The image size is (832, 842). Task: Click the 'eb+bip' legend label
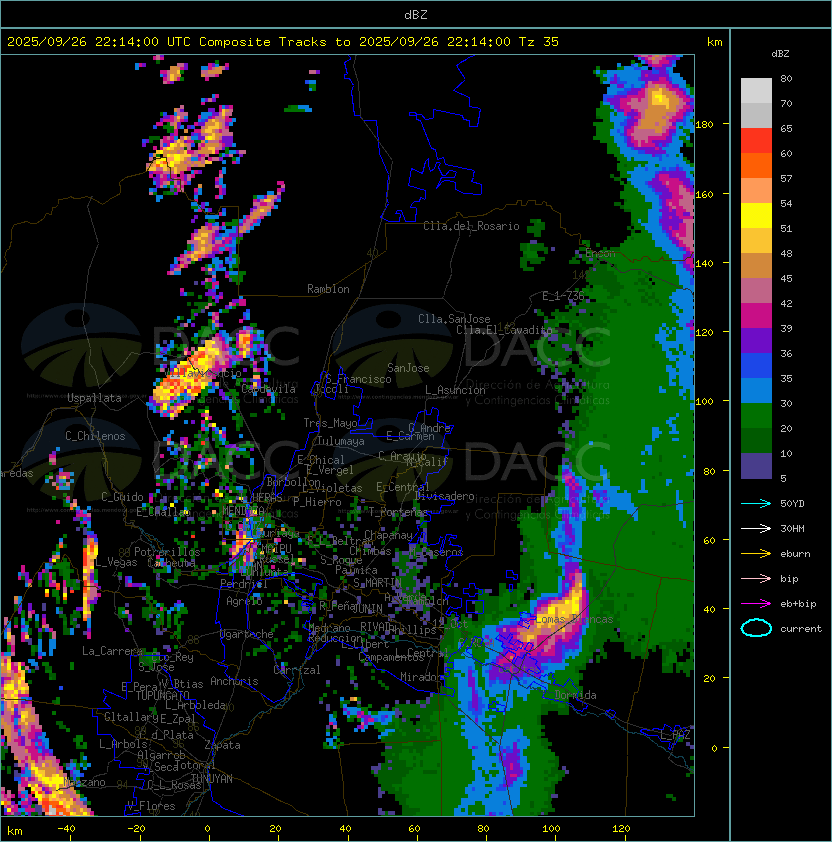tap(798, 604)
